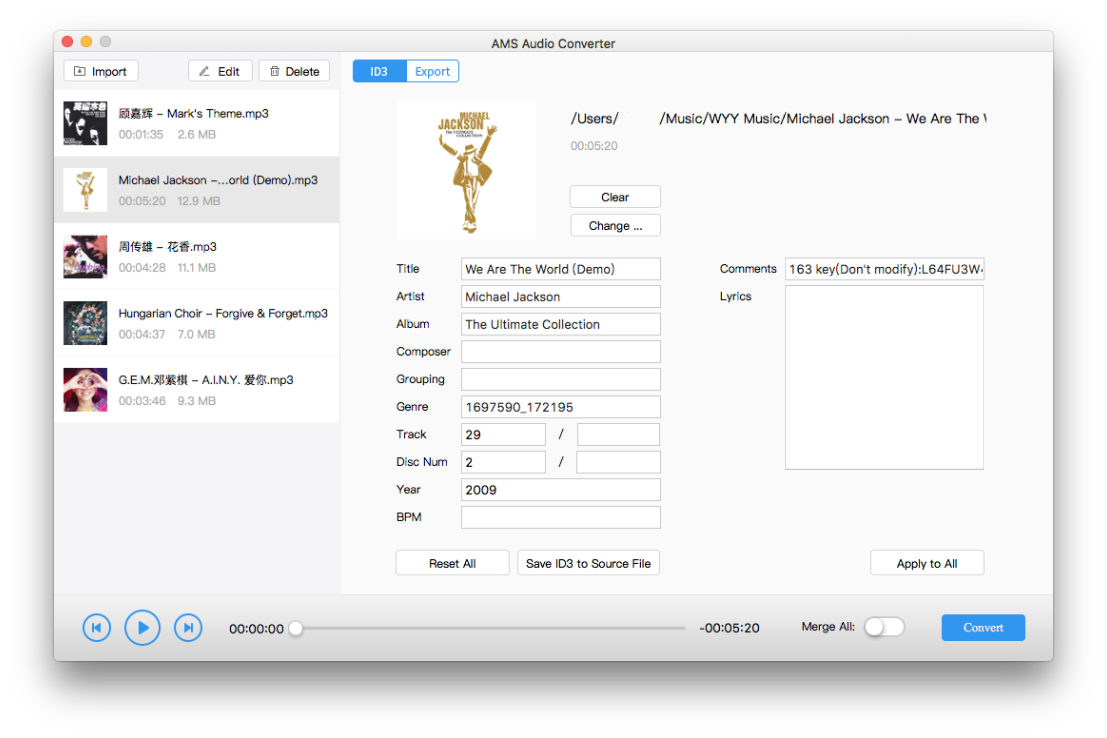Viewport: 1107px width, 738px height.
Task: Click the Artist input field
Action: pos(561,297)
